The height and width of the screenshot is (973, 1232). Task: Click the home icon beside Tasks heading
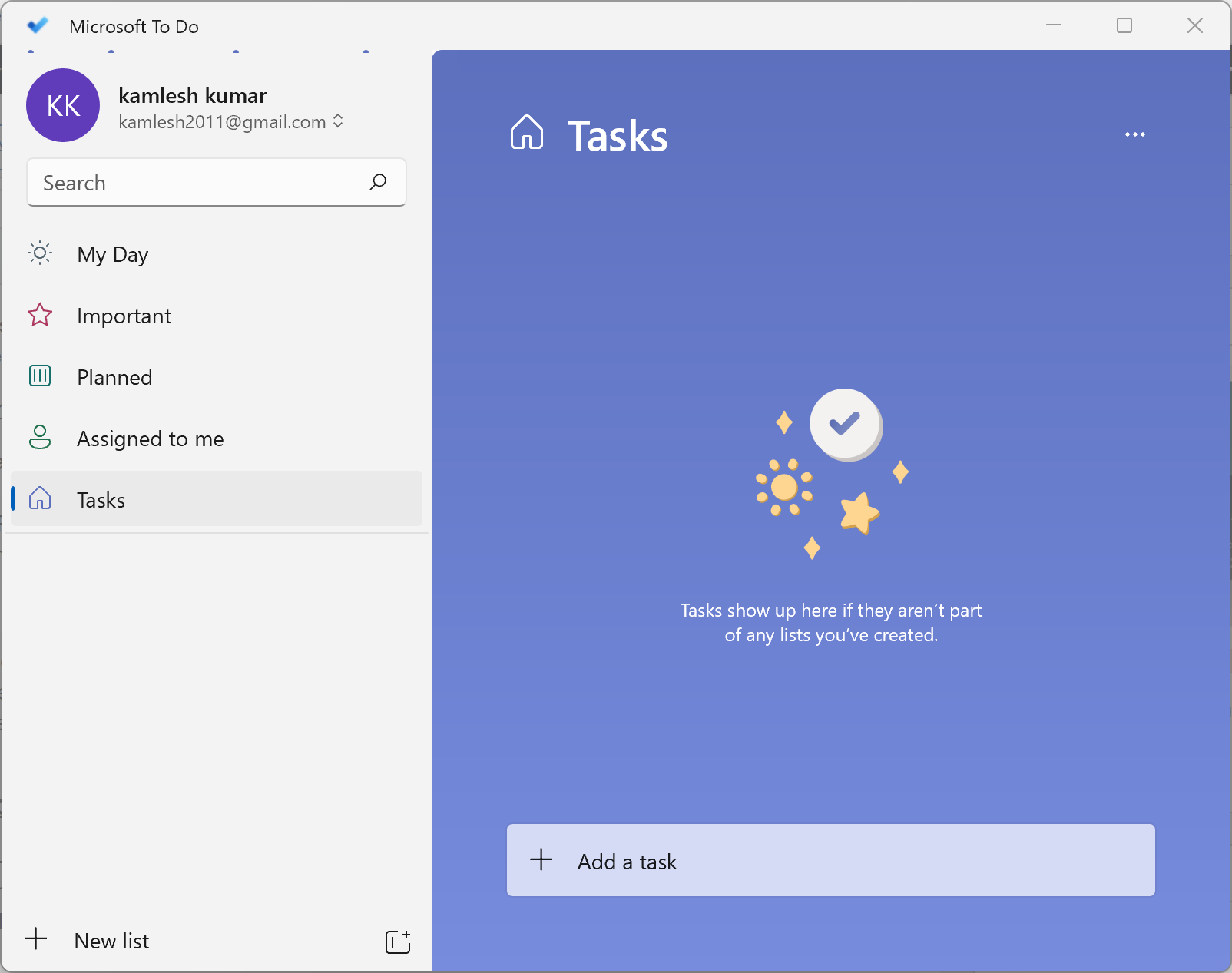click(x=527, y=132)
